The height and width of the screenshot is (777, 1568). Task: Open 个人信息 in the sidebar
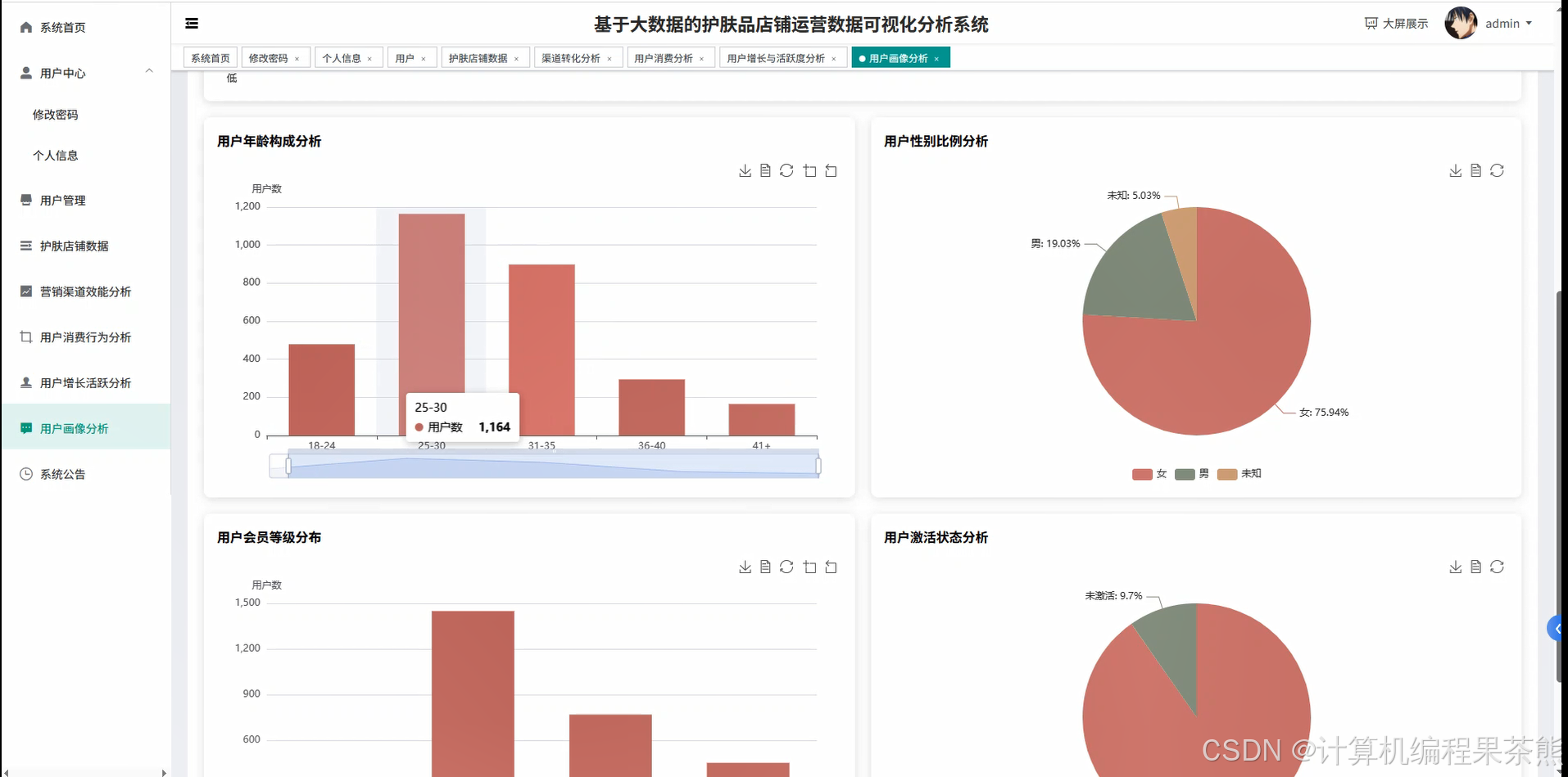point(55,155)
